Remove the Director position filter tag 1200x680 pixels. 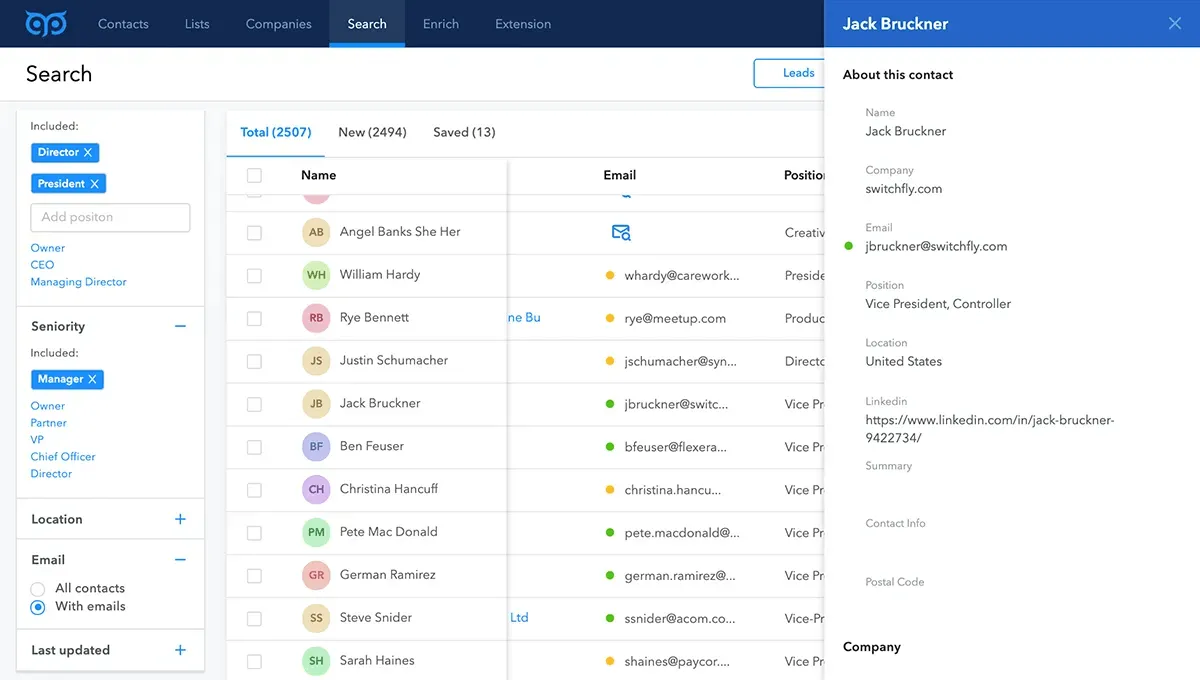pyautogui.click(x=86, y=152)
